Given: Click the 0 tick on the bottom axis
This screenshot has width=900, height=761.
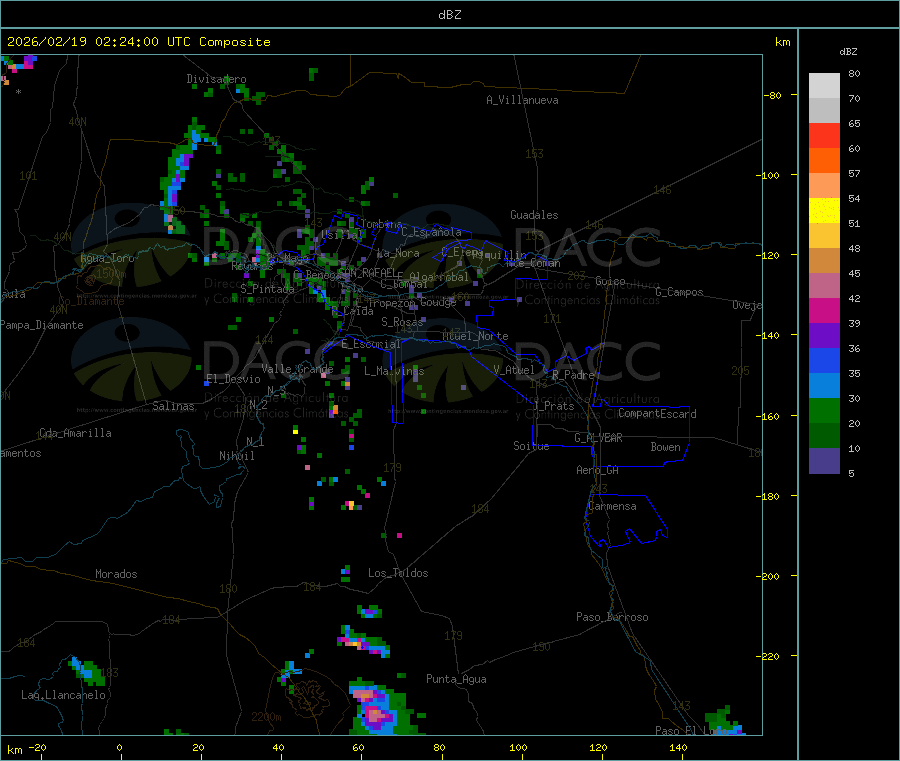Looking at the screenshot, I should (x=119, y=748).
